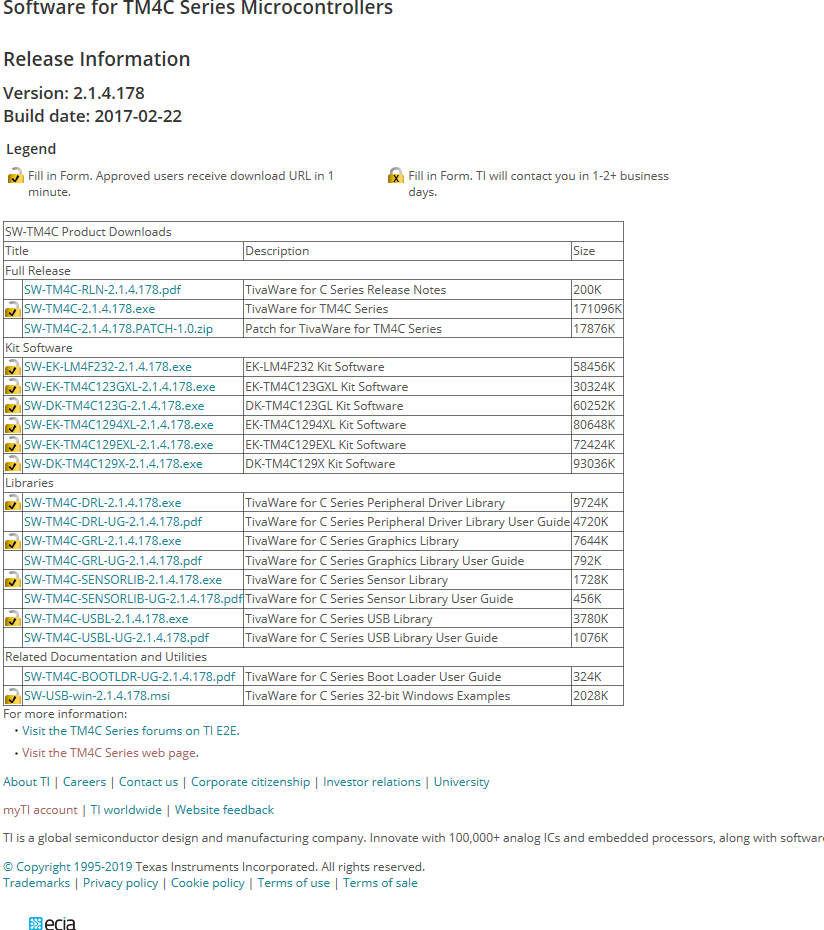Open SW-TM4C-GRL-UG-2.1.4.178.pdf
824x930 pixels.
(x=113, y=561)
